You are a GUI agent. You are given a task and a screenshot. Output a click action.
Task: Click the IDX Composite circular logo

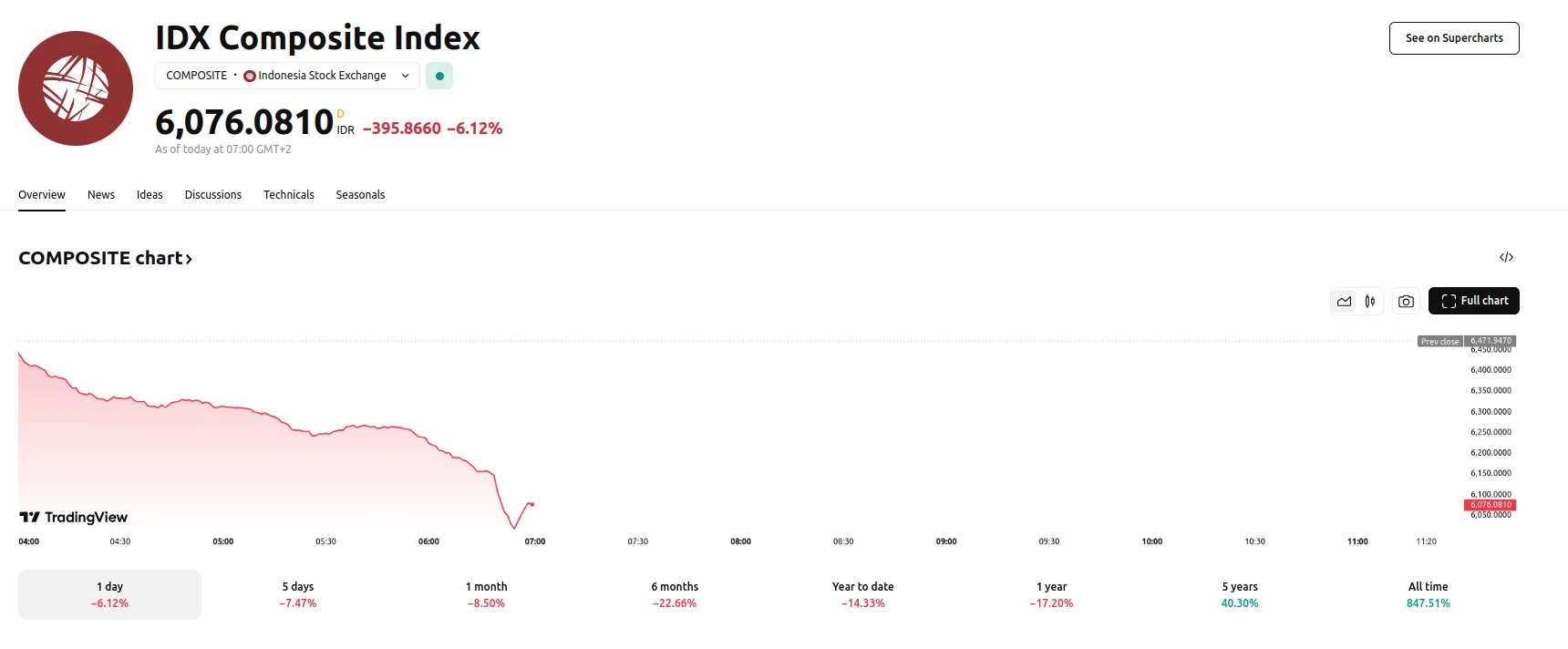(76, 88)
